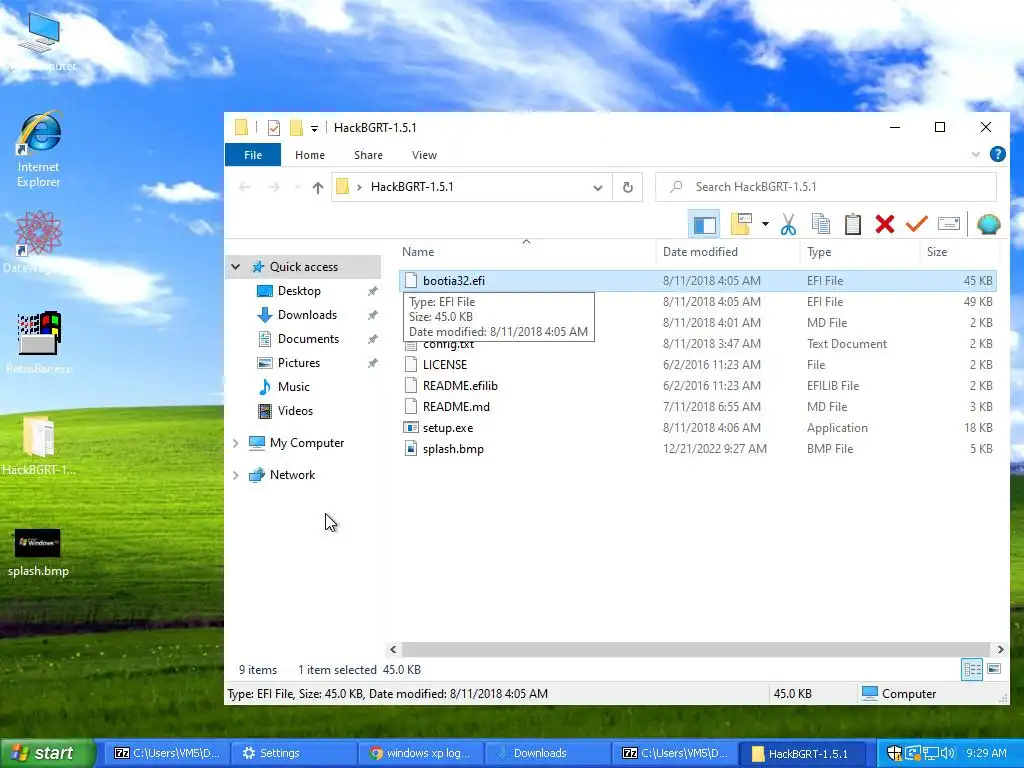Switch to Details view in status bar
This screenshot has width=1024, height=768.
point(972,669)
